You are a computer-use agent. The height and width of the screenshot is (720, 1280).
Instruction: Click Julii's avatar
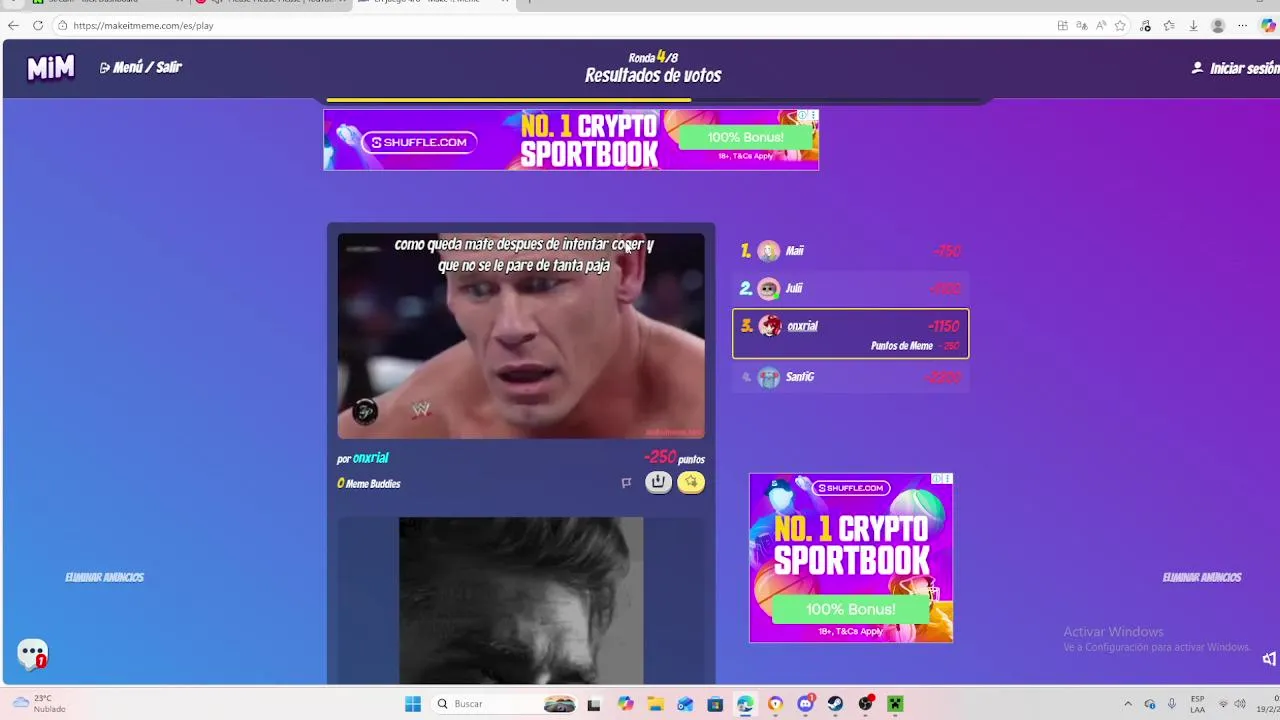(x=768, y=289)
